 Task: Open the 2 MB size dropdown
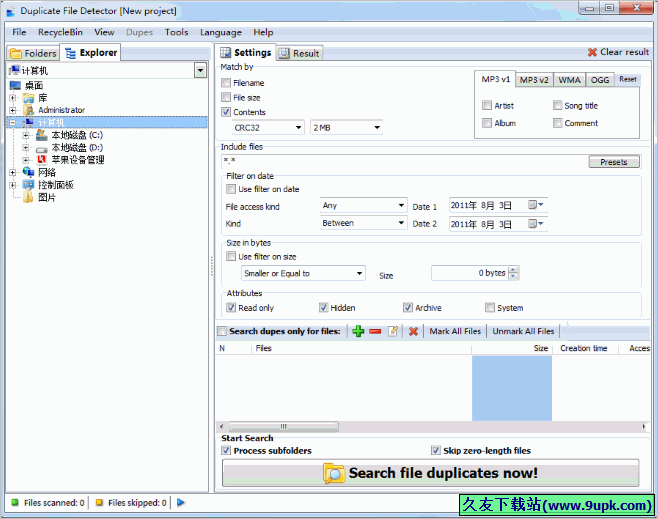tap(346, 128)
